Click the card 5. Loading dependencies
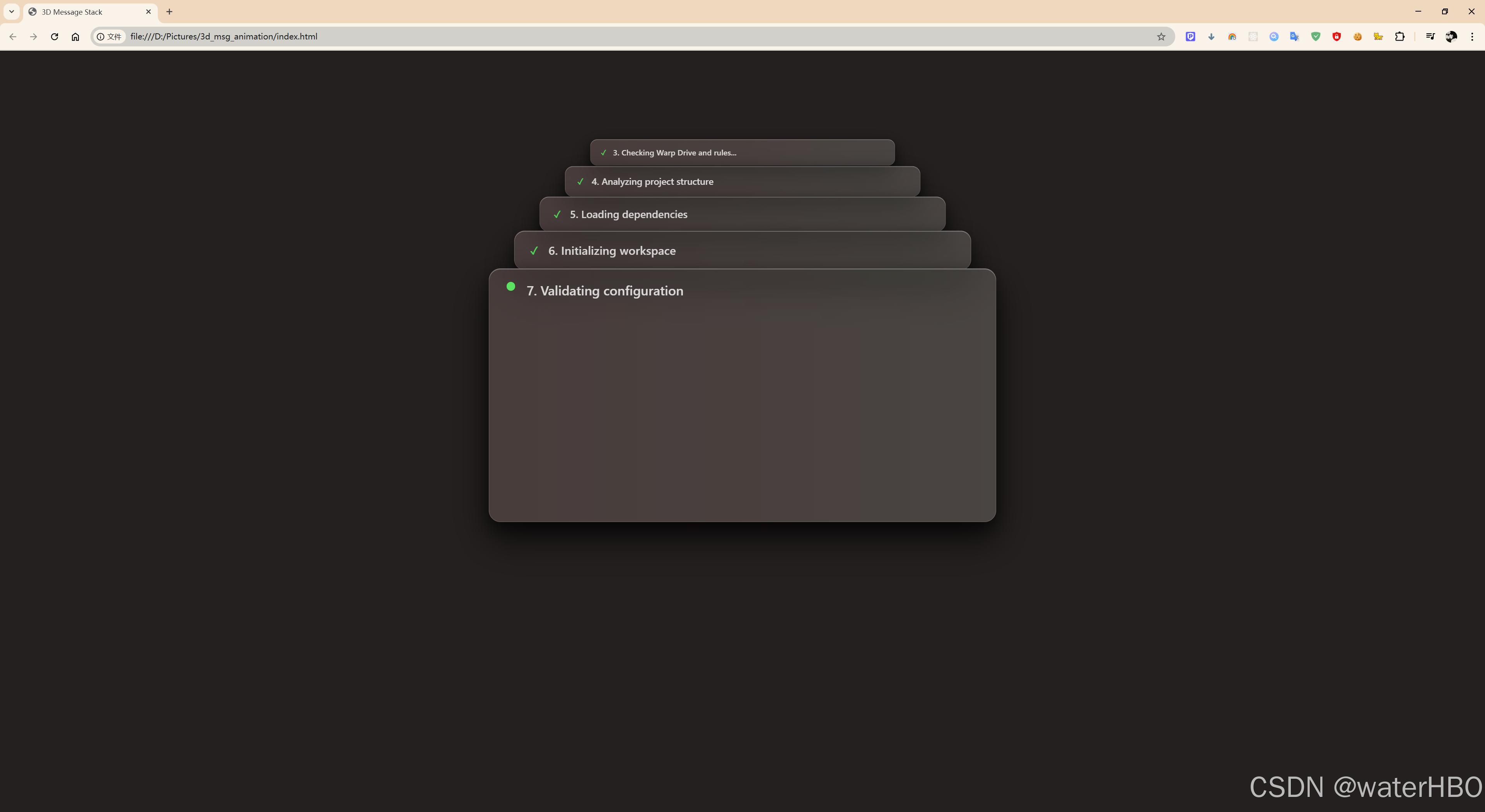The image size is (1485, 812). [x=742, y=214]
